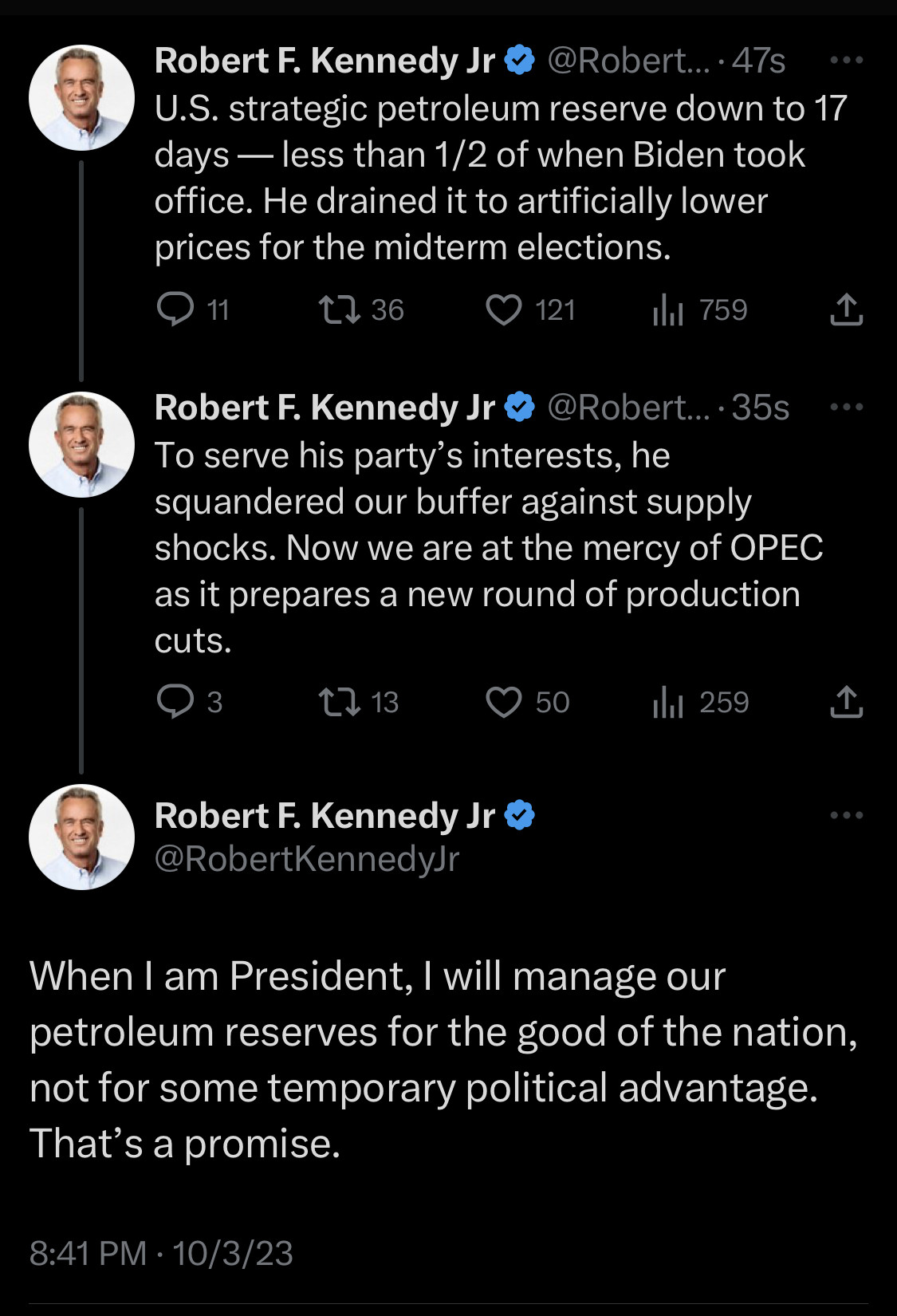This screenshot has width=897, height=1316.
Task: Open the first tweet's author name
Action: (x=325, y=61)
